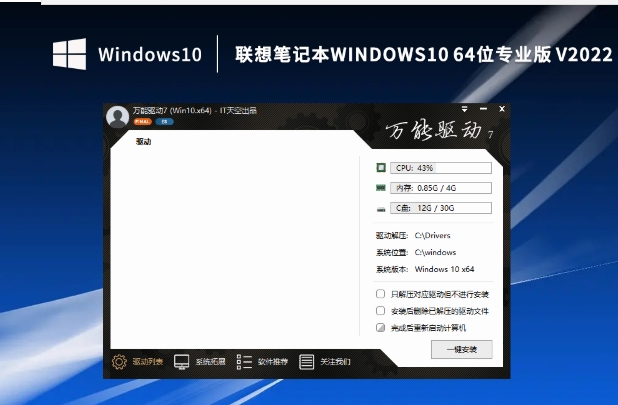Image resolution: width=618 pixels, height=405 pixels.
Task: Click the user avatar icon
Action: [x=117, y=115]
